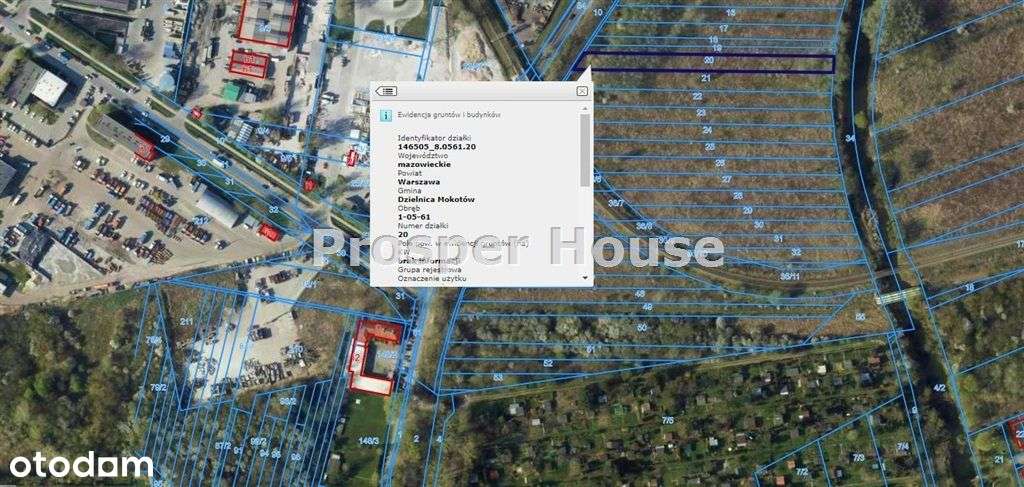The width and height of the screenshot is (1024, 487).
Task: Select map parcel labeled 24
Action: 707,131
